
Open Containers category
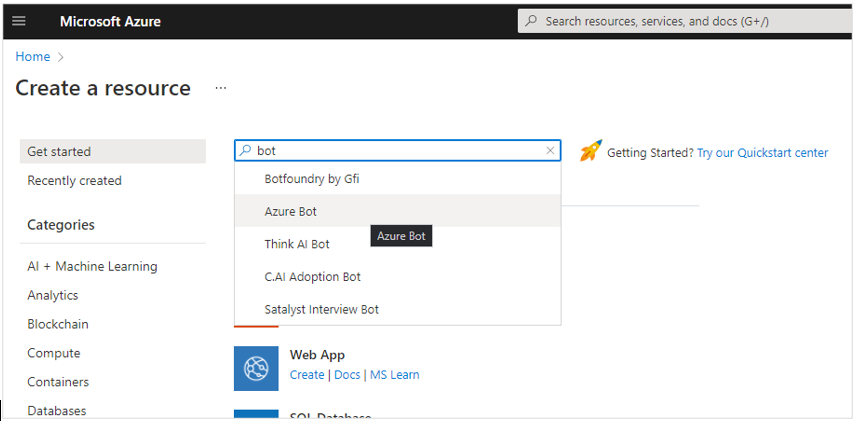(x=58, y=382)
